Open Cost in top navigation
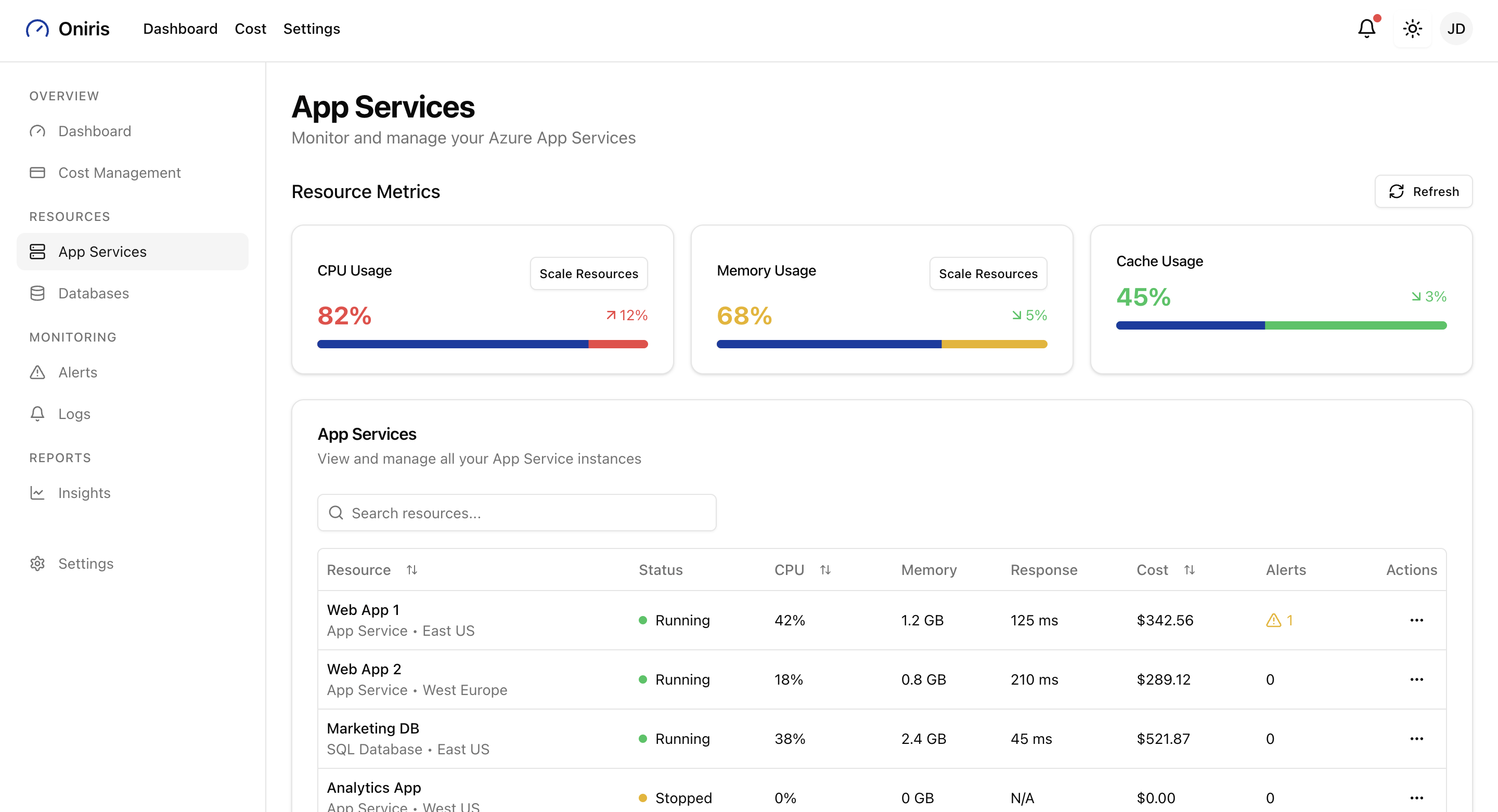1498x812 pixels. pyautogui.click(x=250, y=29)
